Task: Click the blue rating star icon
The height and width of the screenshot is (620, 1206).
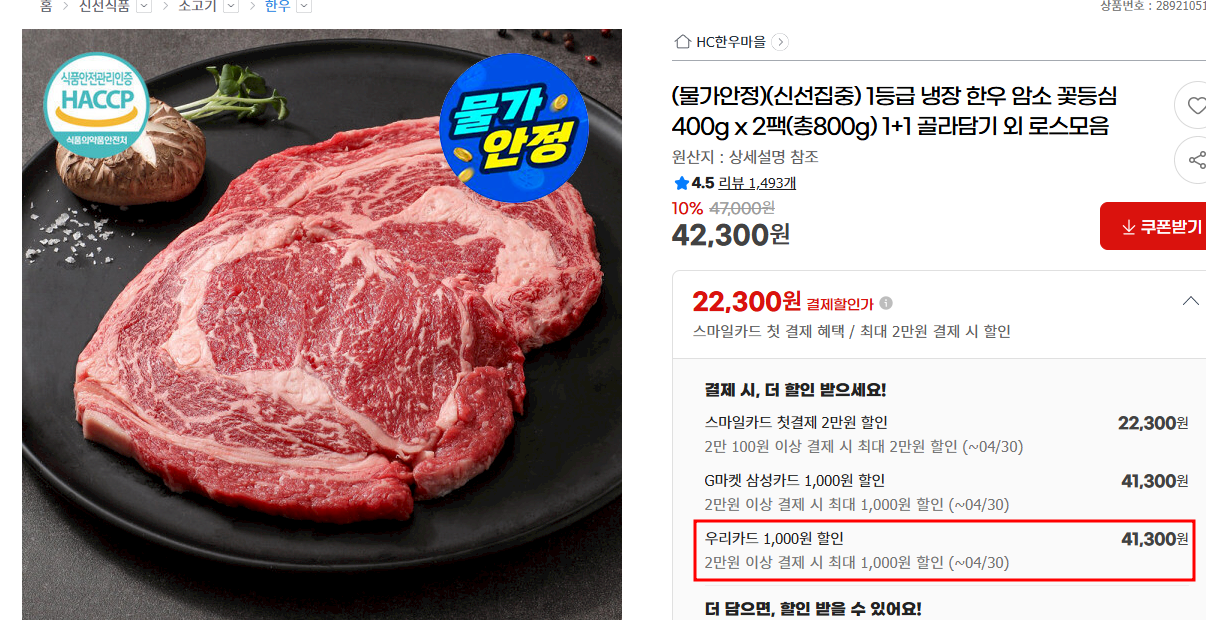Action: pyautogui.click(x=681, y=183)
